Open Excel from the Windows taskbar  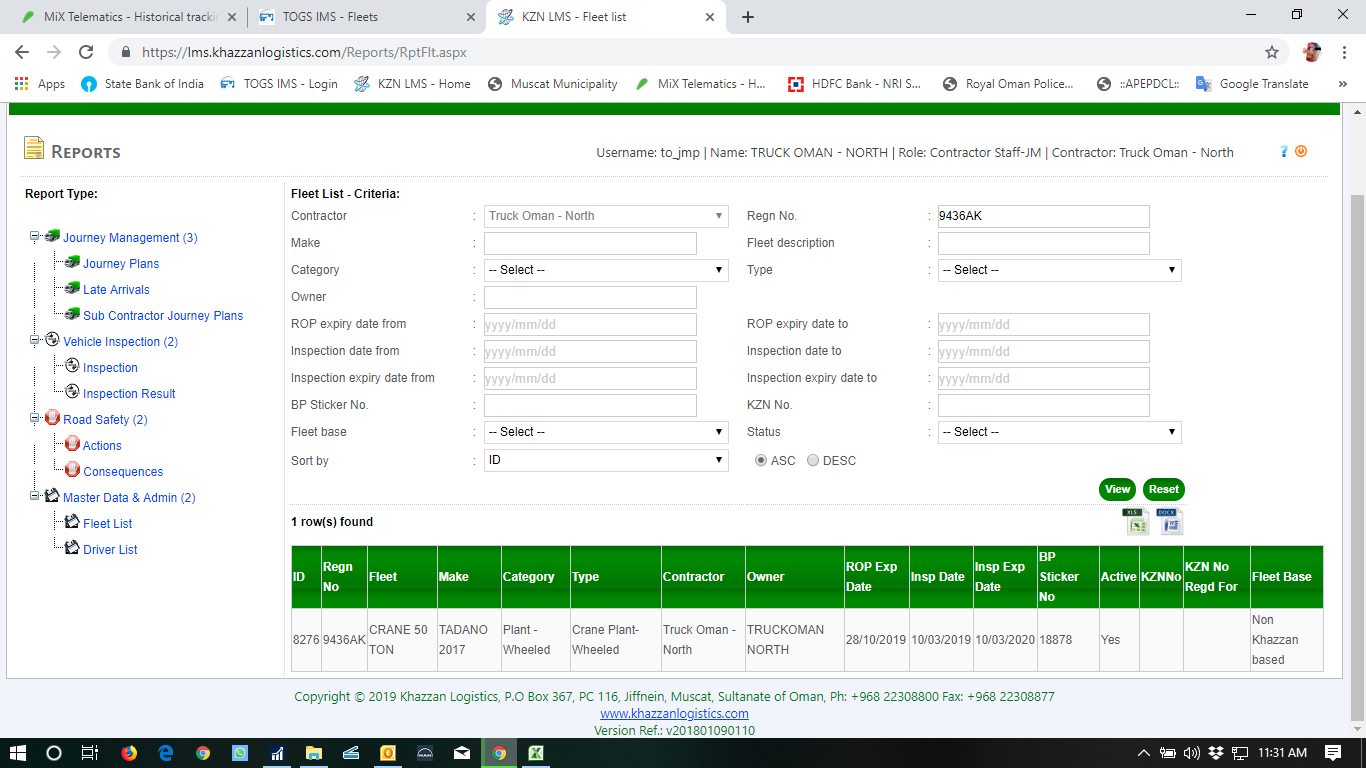(536, 753)
